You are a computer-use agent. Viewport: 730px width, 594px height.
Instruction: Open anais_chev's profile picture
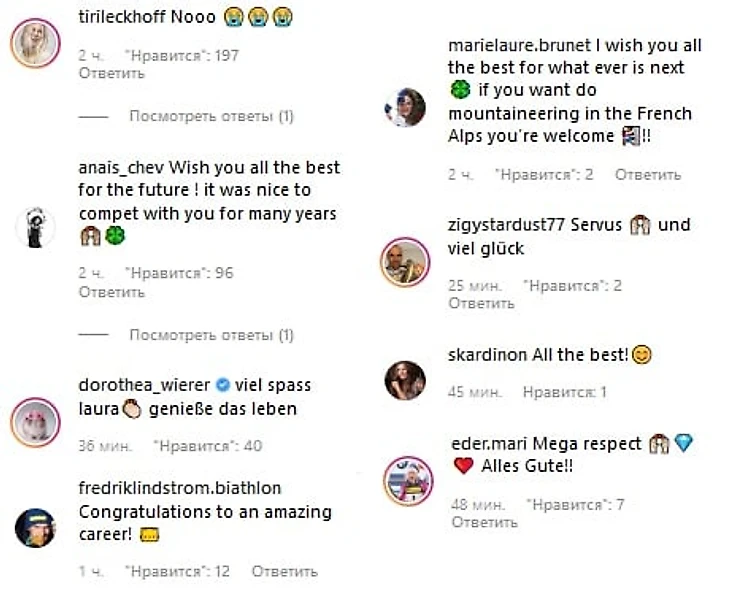35,228
